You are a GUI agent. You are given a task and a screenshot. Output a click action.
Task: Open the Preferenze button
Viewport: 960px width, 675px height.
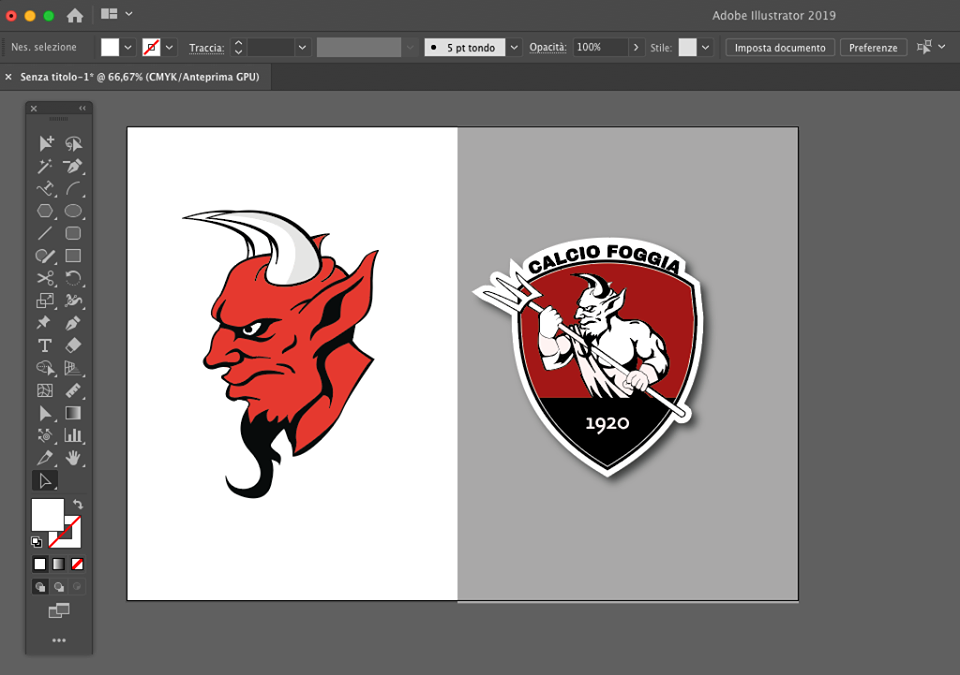click(x=873, y=47)
